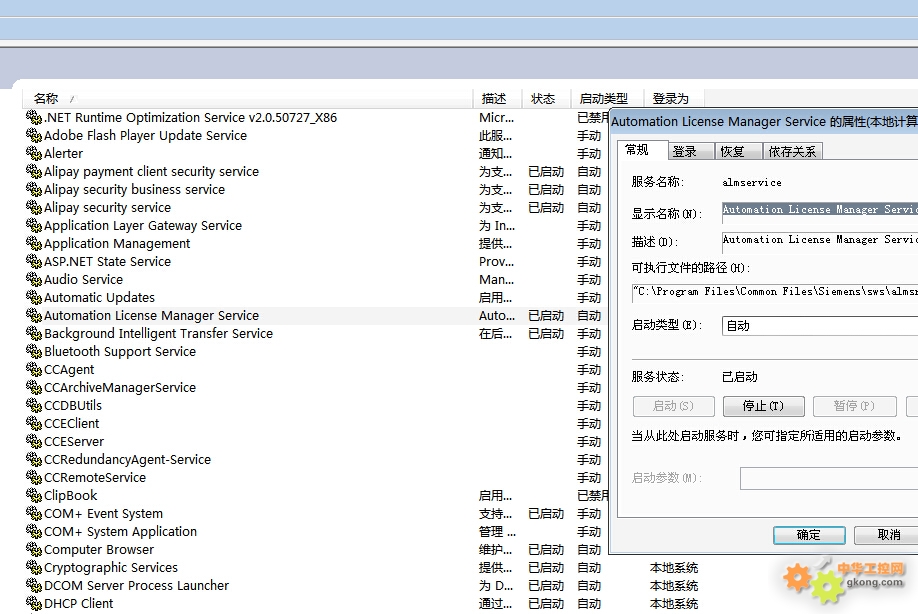Open the 恢复 tab
This screenshot has width=918, height=614.
pos(738,152)
